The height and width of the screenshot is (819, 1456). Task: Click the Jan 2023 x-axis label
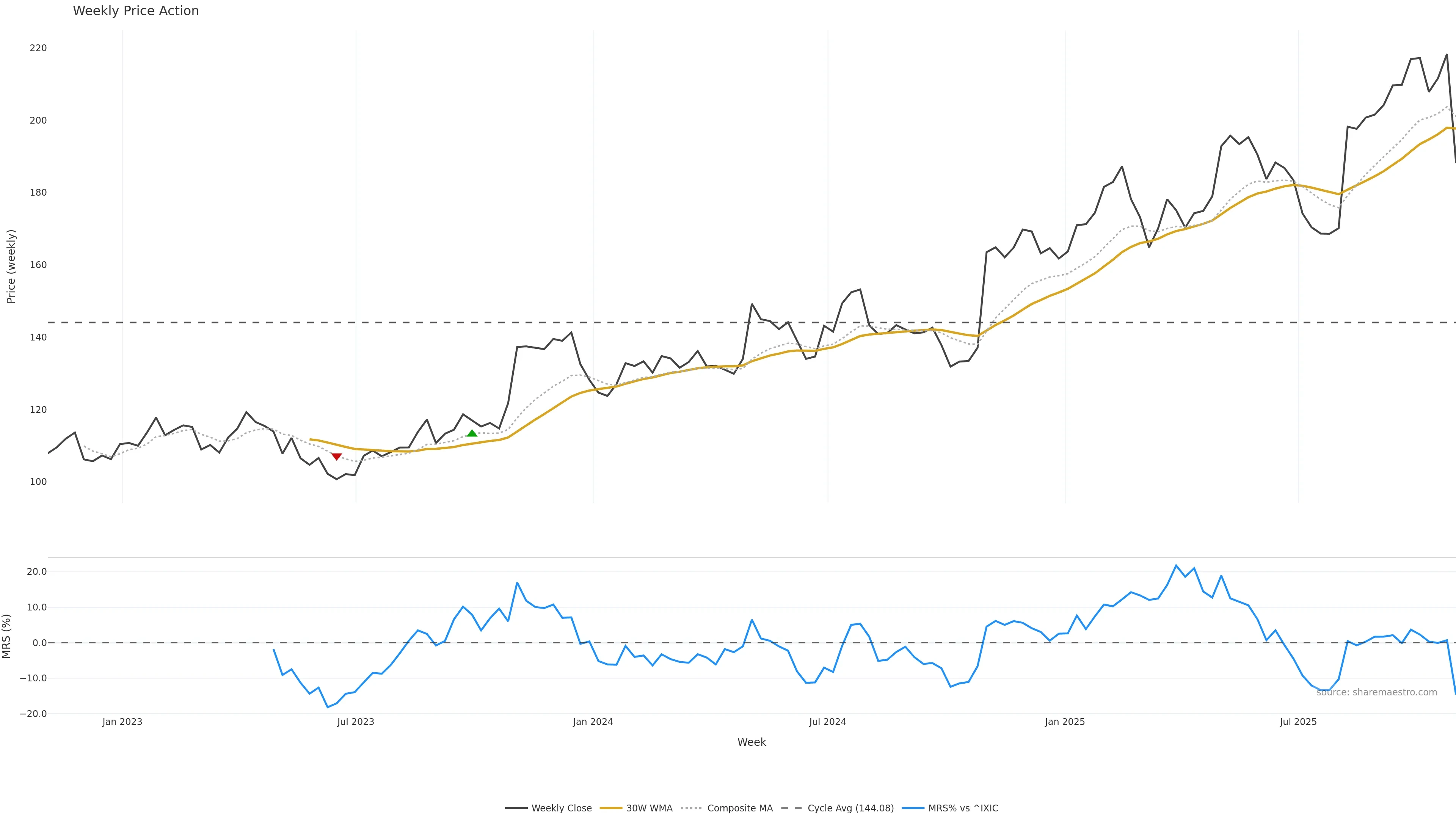click(x=122, y=722)
